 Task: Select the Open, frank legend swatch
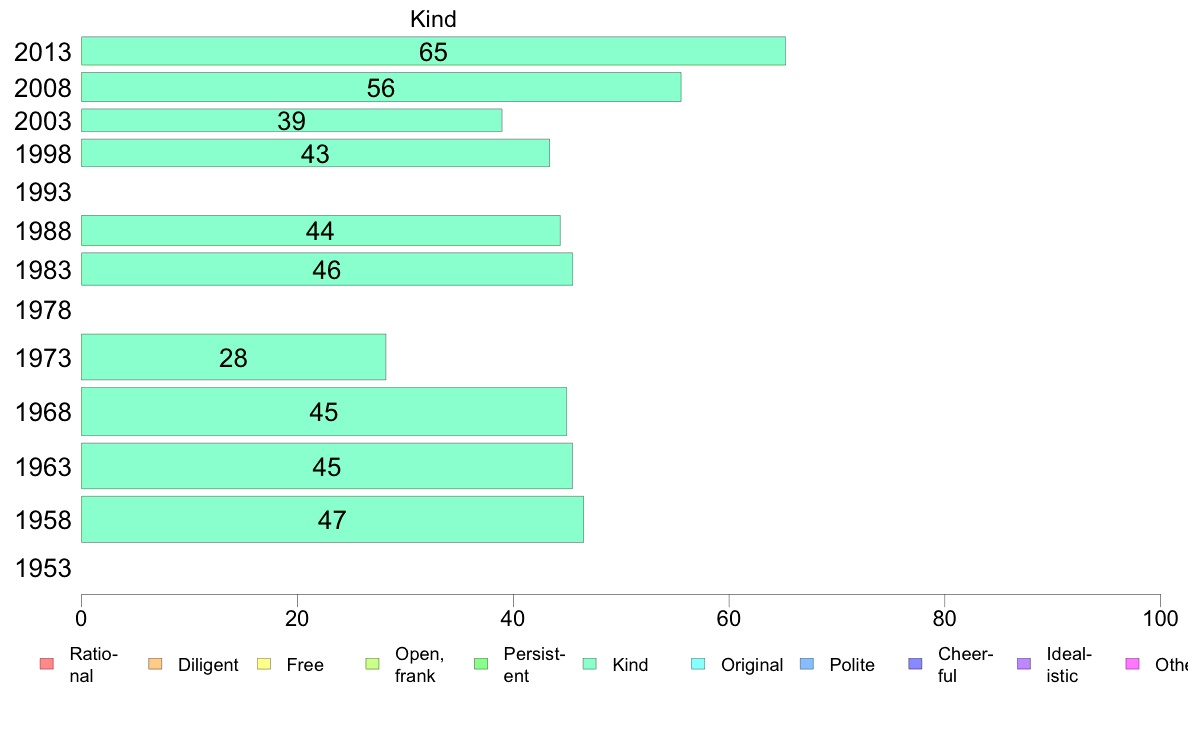pos(372,664)
